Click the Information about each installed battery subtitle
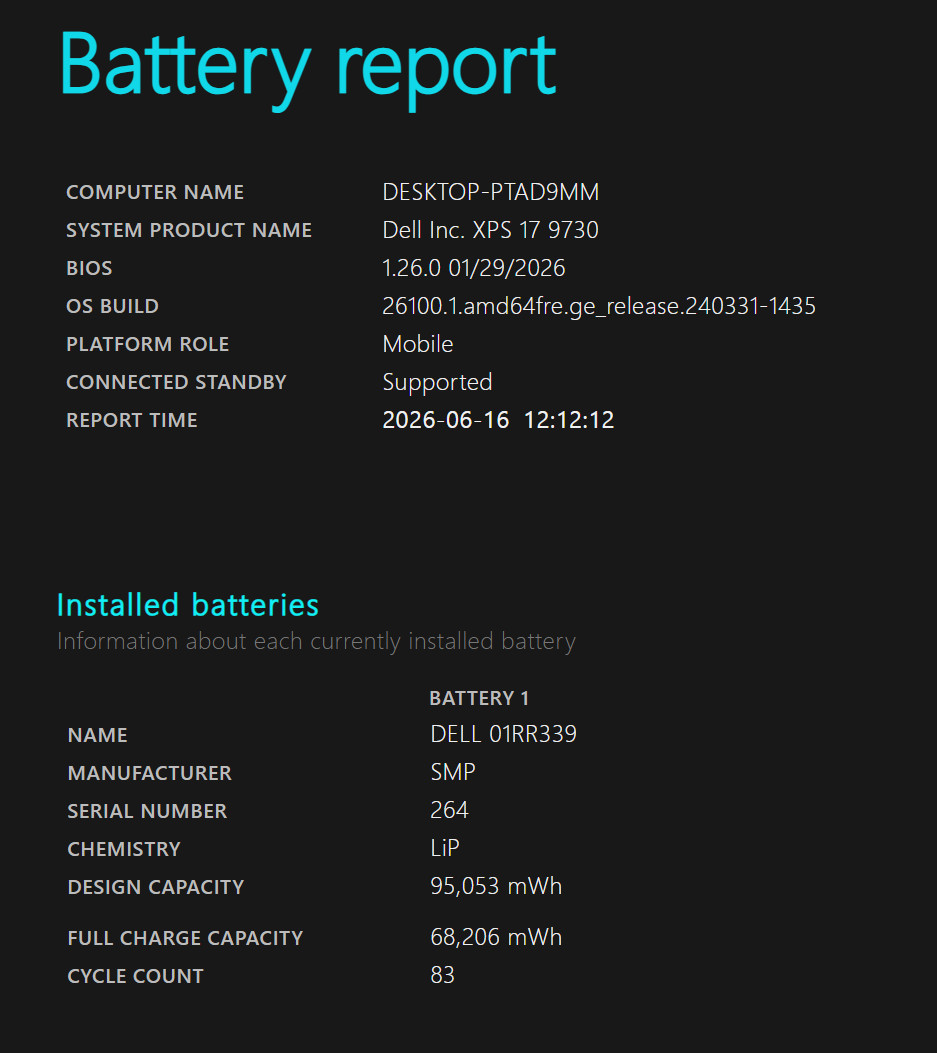Screen dimensions: 937x1053 click(x=316, y=641)
